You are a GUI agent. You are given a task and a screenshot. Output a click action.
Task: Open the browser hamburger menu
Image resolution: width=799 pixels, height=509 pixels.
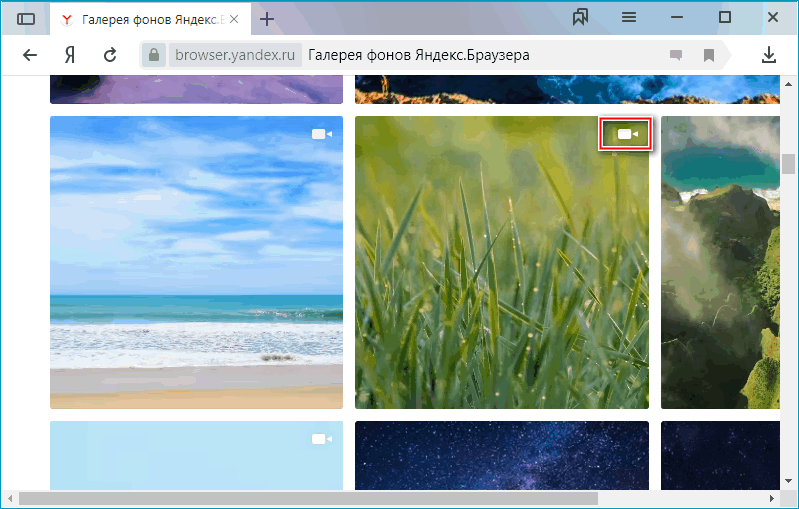pos(629,17)
